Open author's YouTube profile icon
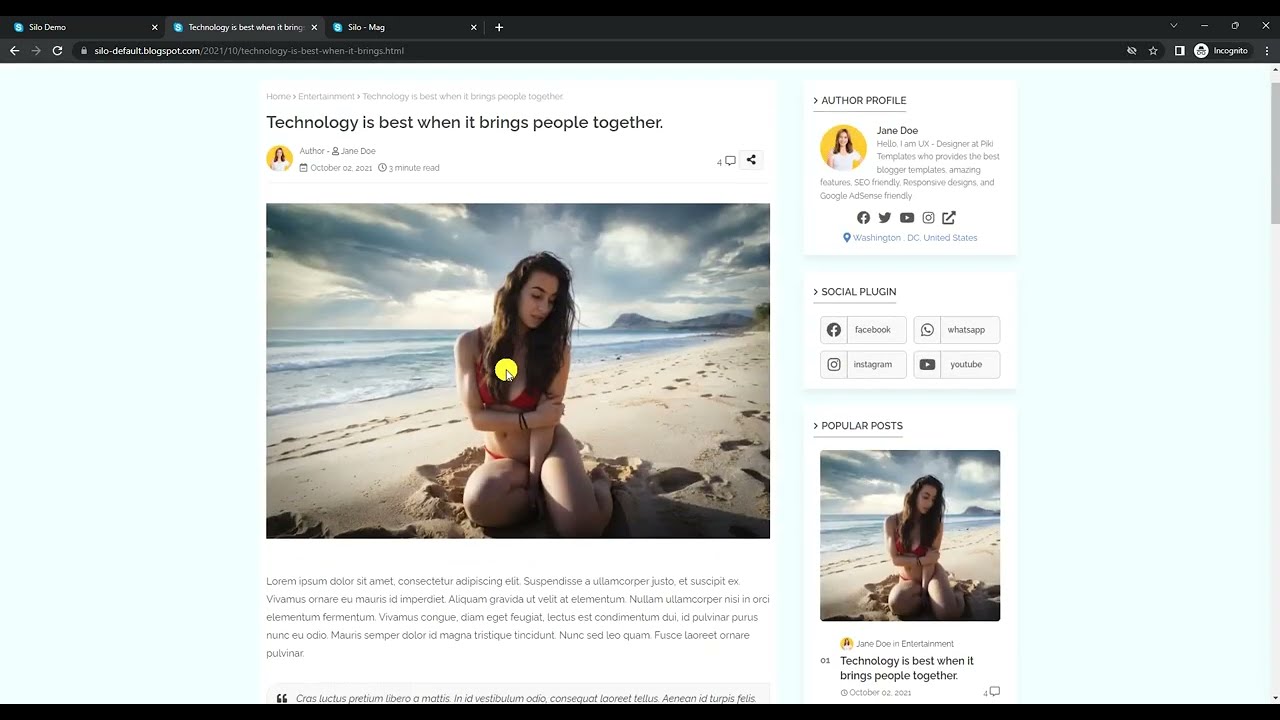Image resolution: width=1280 pixels, height=720 pixels. (x=906, y=218)
